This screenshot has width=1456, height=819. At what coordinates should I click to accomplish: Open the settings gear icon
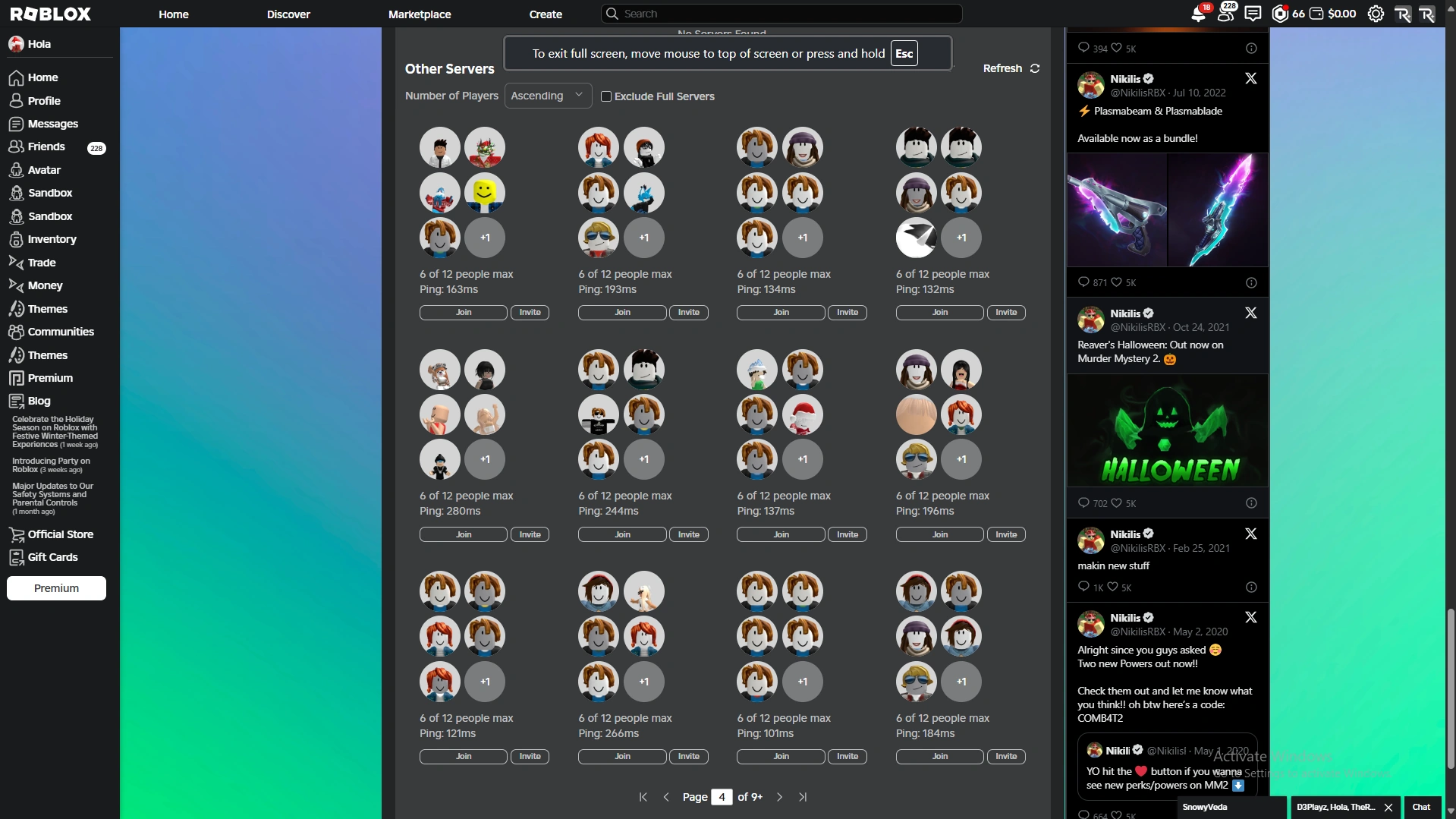click(x=1376, y=14)
